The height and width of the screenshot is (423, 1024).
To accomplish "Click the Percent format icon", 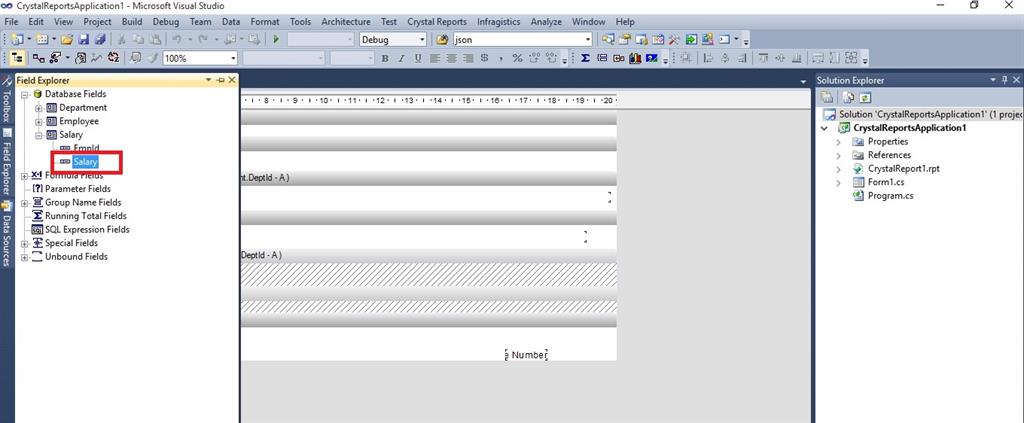I will tap(517, 58).
